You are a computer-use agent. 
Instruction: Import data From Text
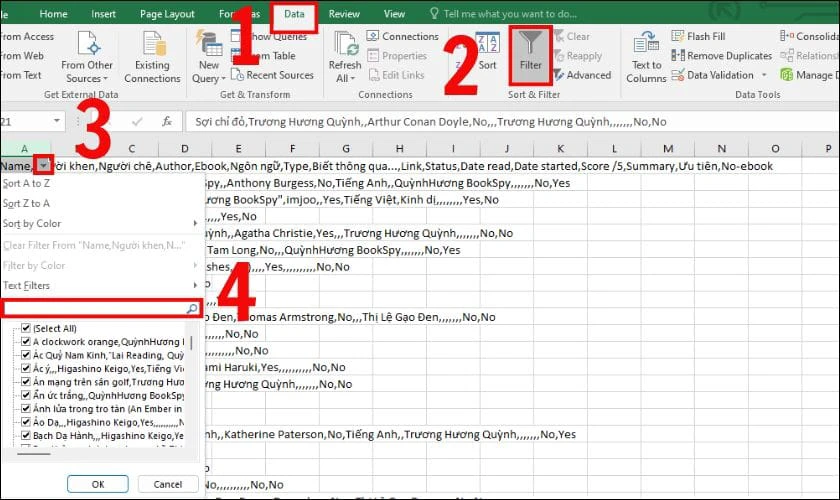[21, 75]
